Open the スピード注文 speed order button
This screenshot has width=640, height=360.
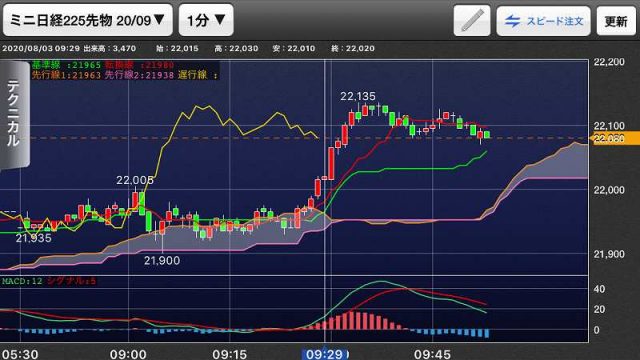544,21
